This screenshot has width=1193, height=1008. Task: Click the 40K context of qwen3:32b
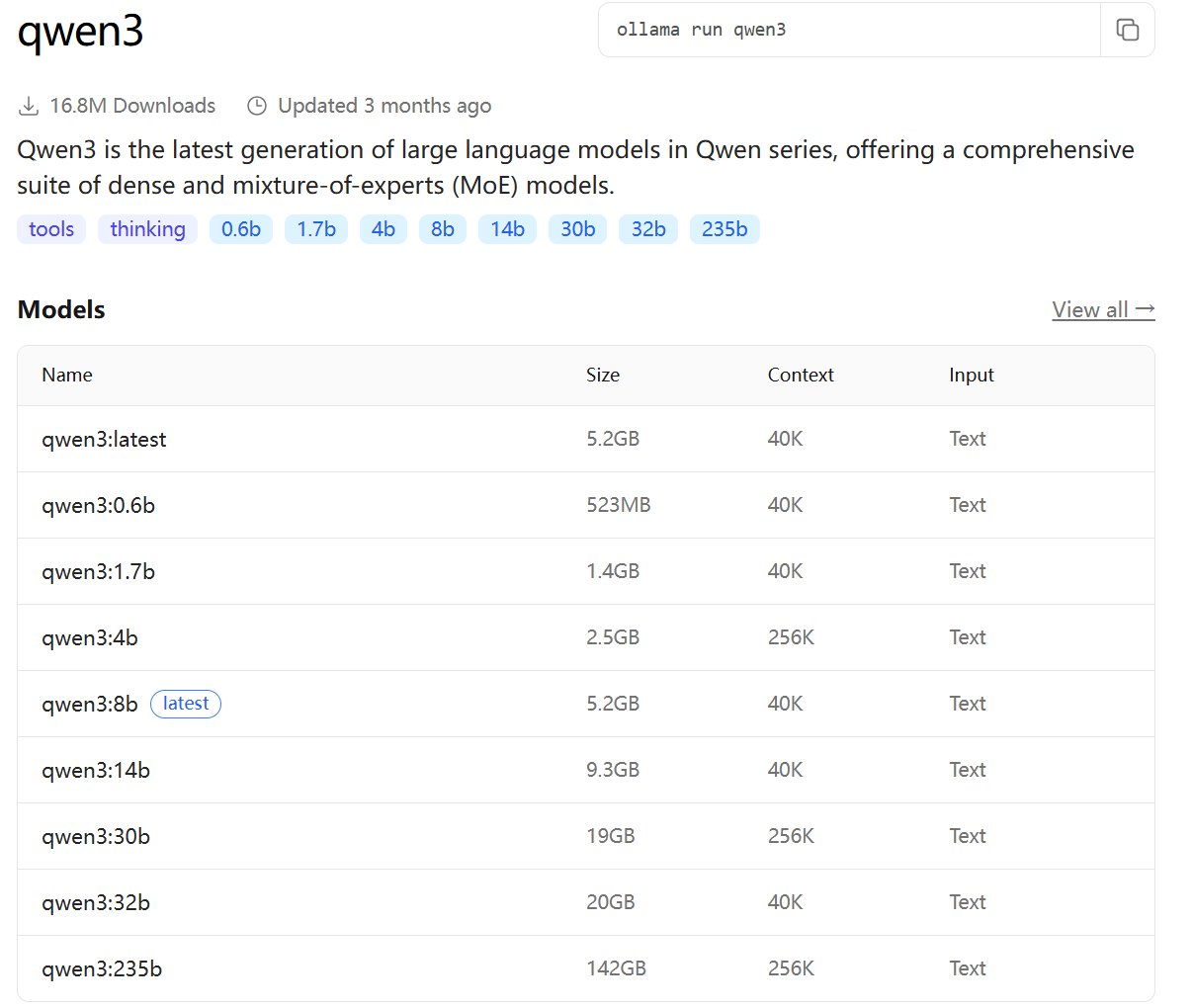[x=786, y=902]
